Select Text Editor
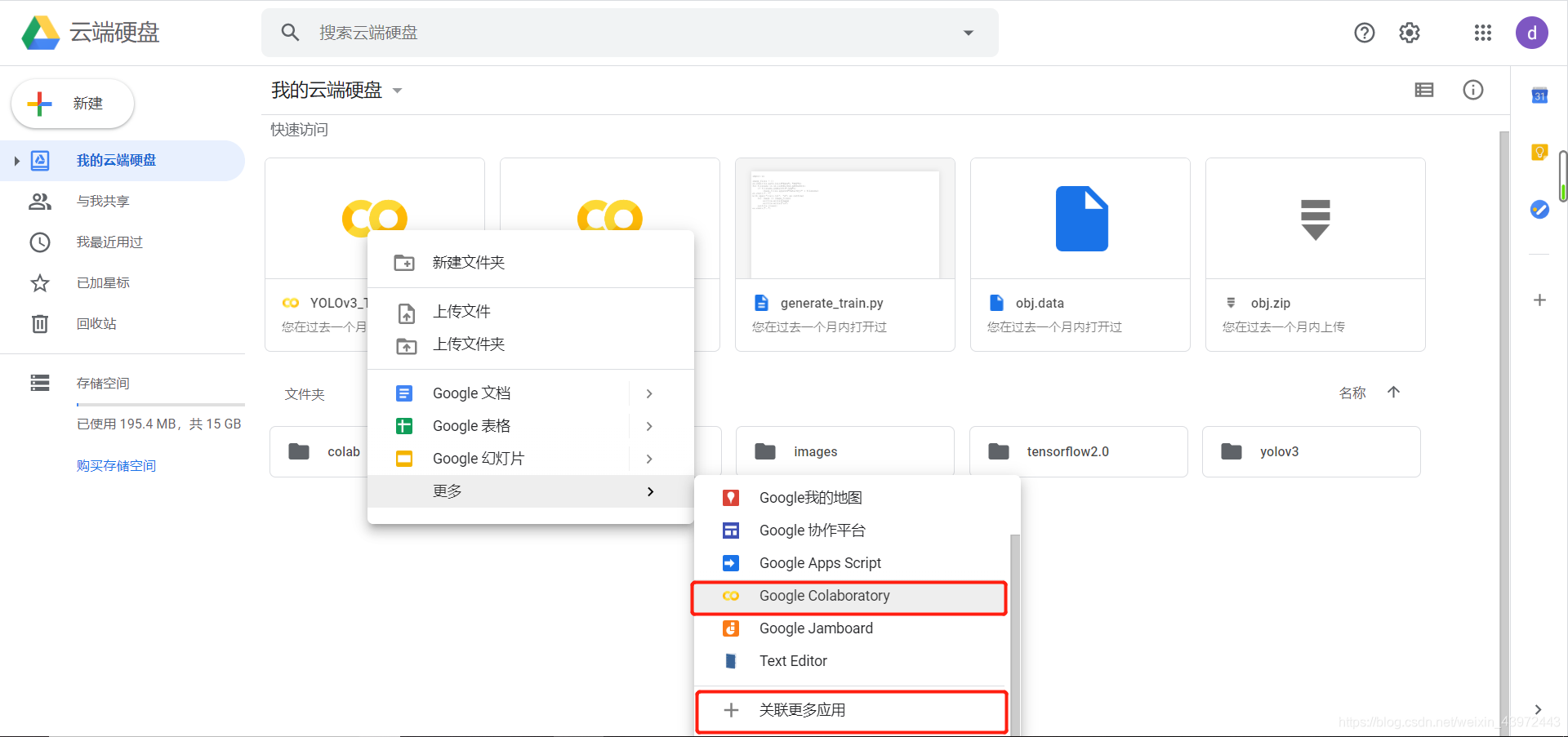 pos(852,661)
